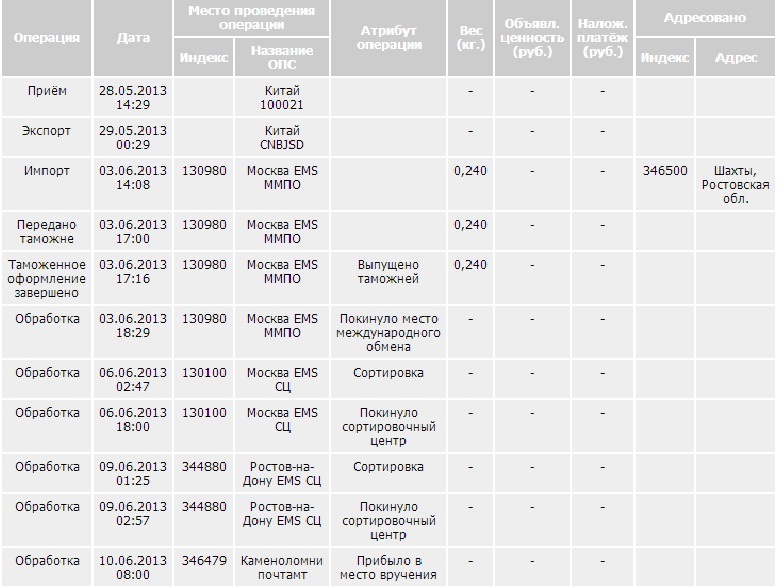Click 'Выпущено таможней' attribute

[x=389, y=272]
